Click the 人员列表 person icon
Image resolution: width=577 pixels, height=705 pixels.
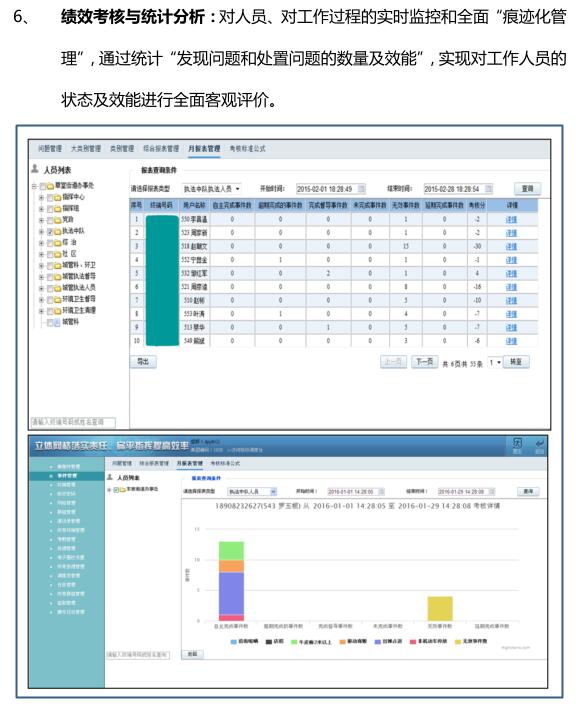[x=35, y=169]
